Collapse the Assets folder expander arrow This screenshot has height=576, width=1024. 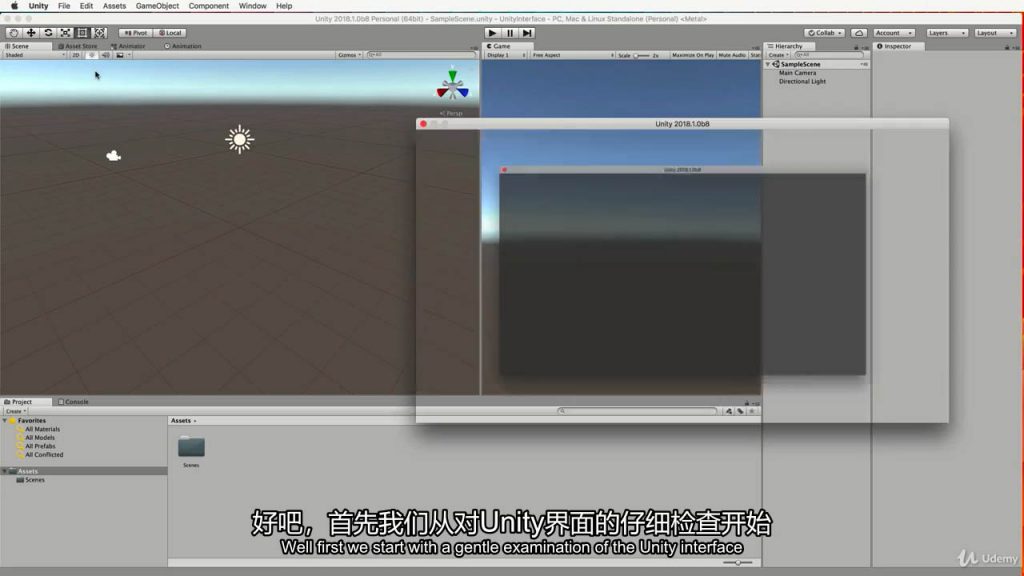5,472
